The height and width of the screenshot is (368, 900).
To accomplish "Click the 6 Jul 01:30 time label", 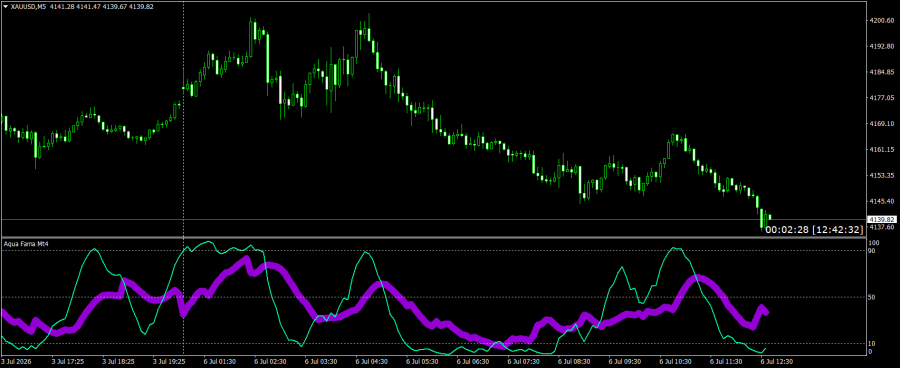I will coord(219,362).
